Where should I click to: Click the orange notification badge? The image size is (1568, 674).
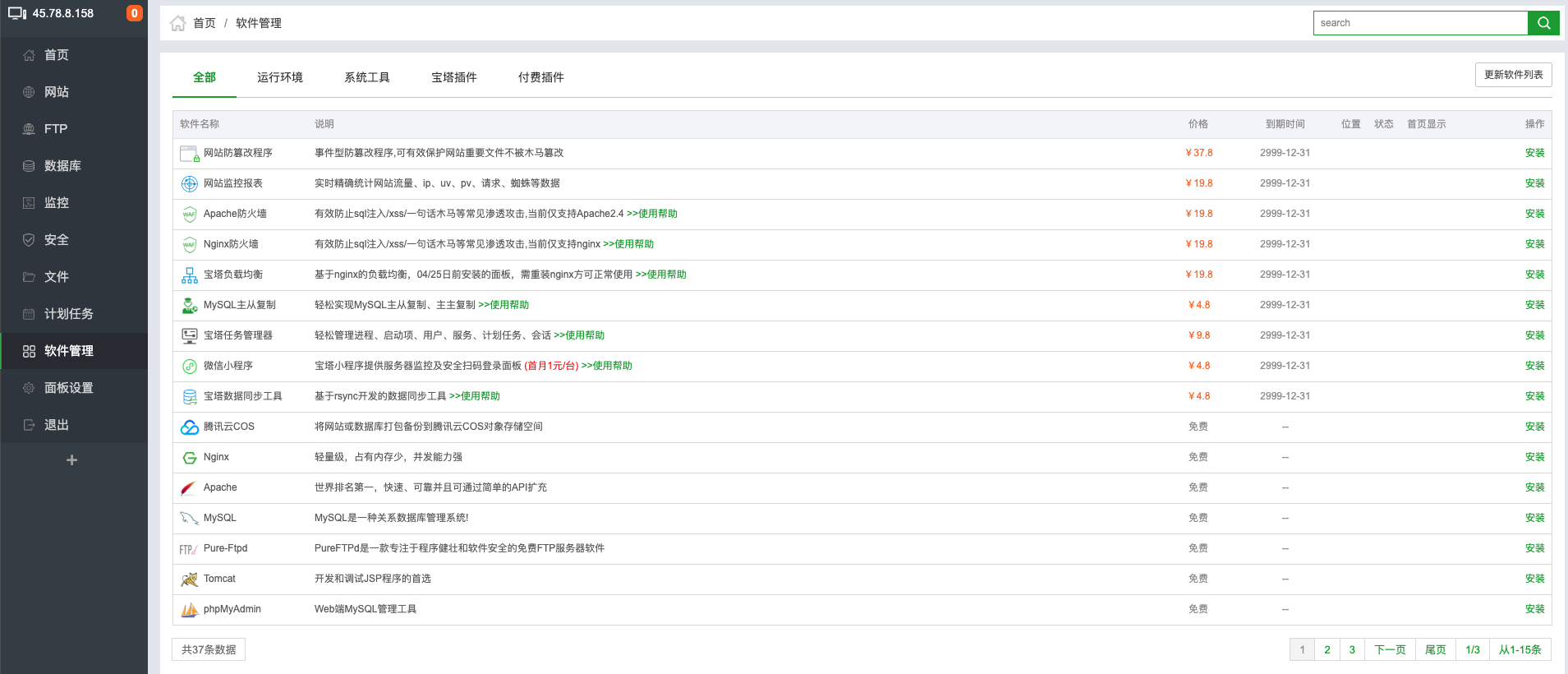(x=135, y=13)
